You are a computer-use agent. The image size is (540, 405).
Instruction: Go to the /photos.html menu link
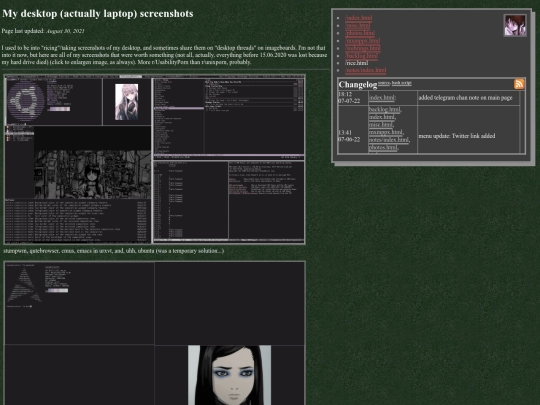point(360,33)
